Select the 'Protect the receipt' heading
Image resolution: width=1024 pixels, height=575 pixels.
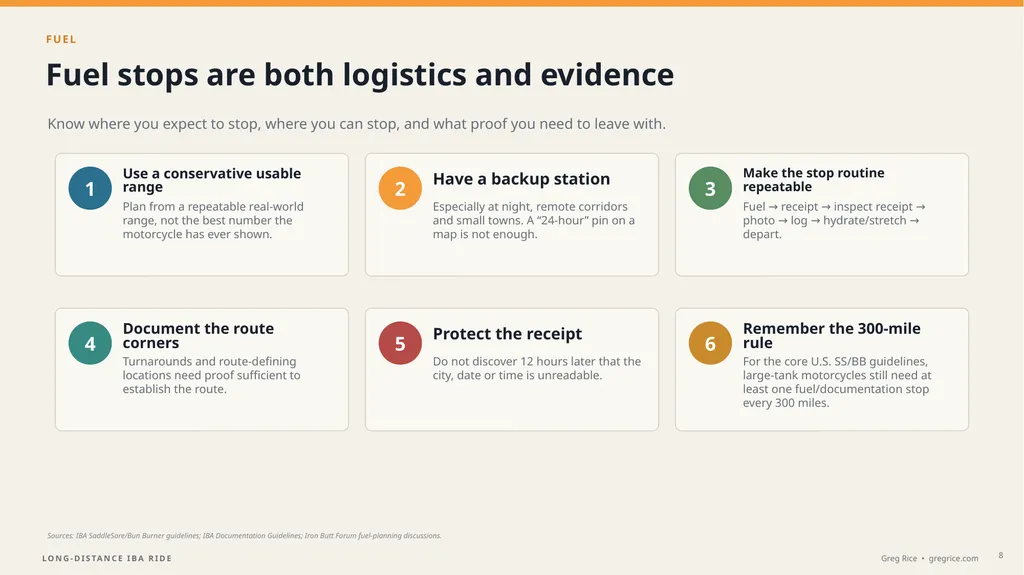(507, 334)
